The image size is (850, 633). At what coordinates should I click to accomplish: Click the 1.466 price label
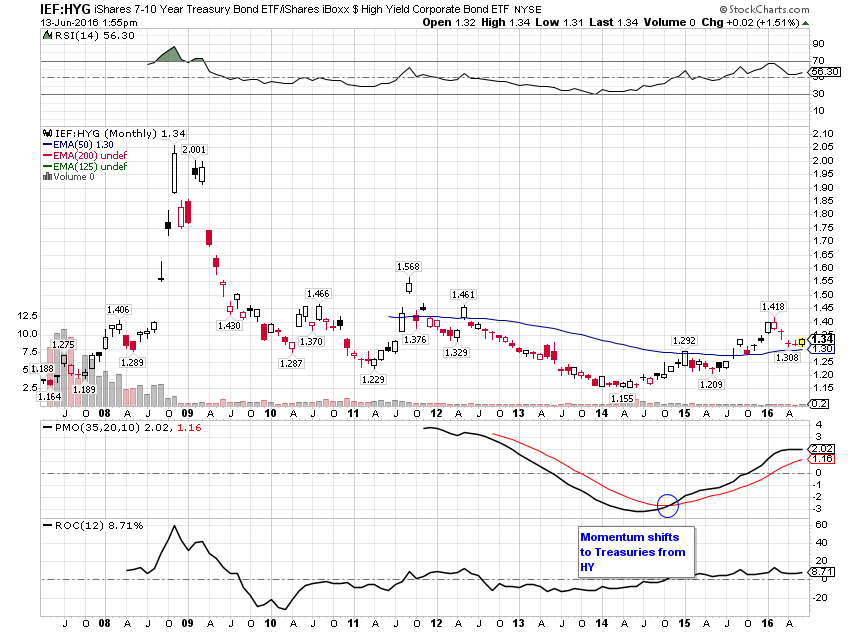pos(318,294)
